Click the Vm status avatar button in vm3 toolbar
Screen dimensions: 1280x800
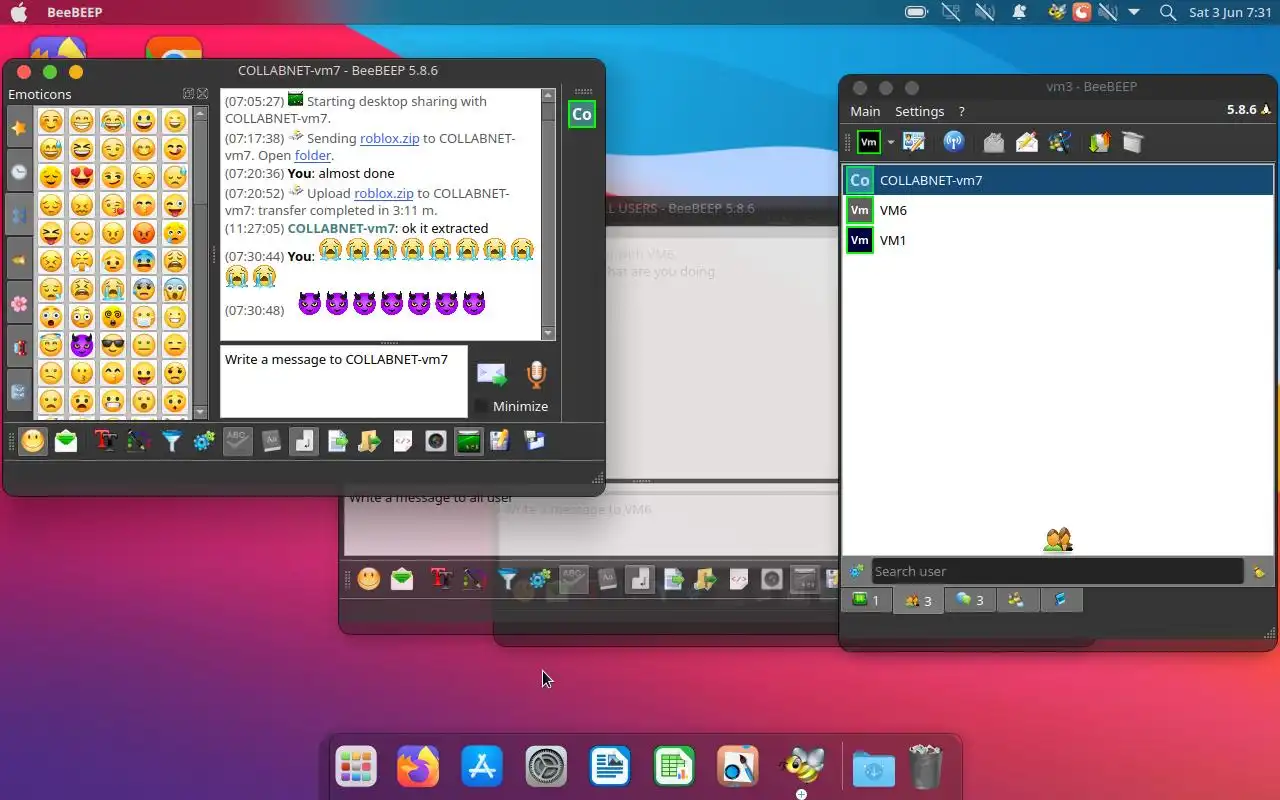tap(869, 142)
